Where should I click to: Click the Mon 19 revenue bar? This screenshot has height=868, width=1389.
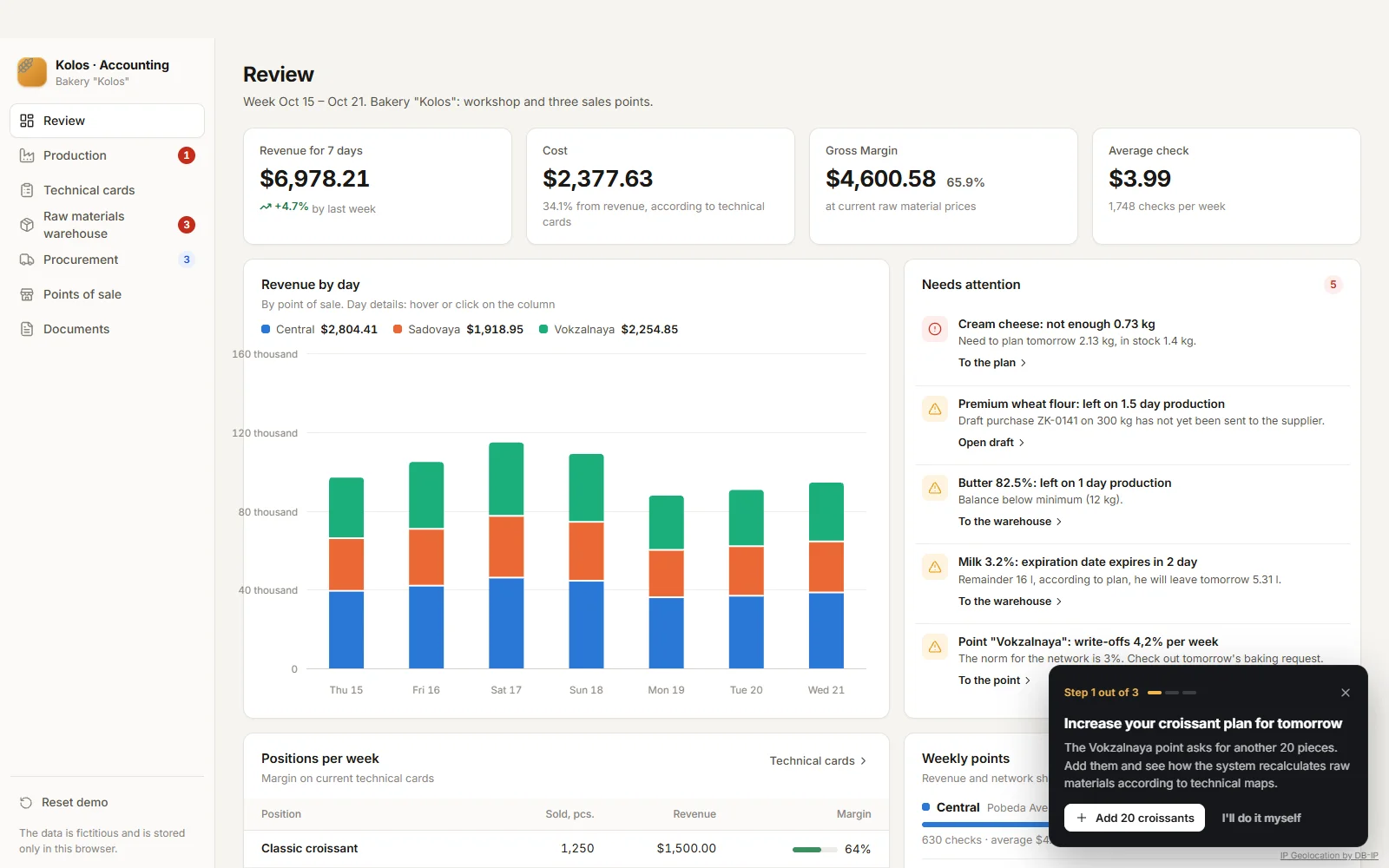666,582
